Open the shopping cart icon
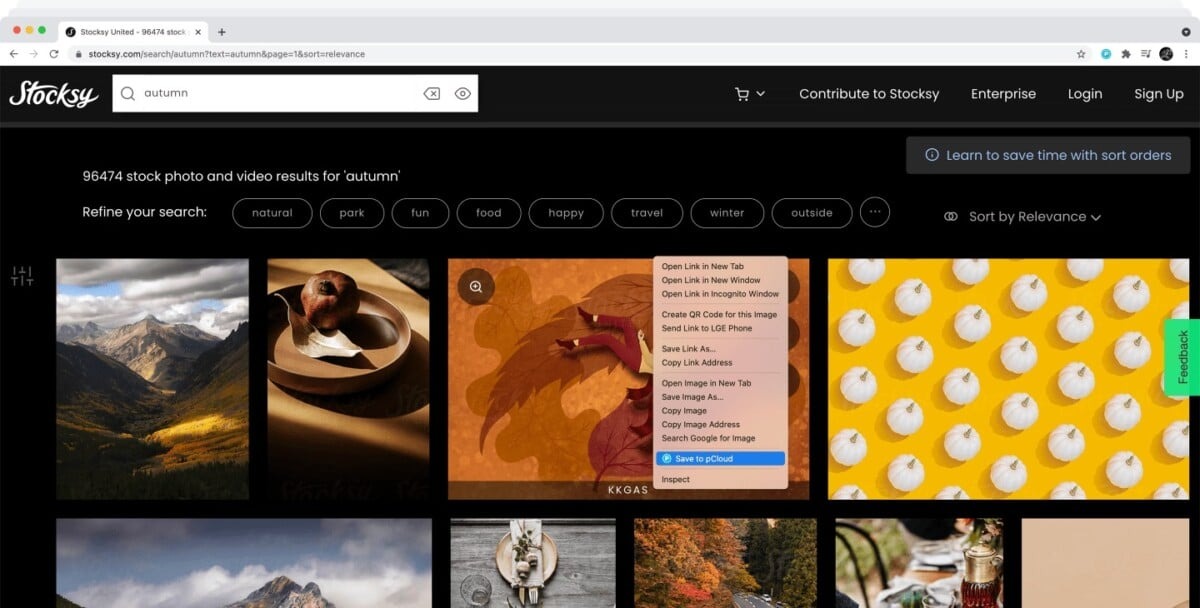The image size is (1200, 608). click(x=741, y=94)
